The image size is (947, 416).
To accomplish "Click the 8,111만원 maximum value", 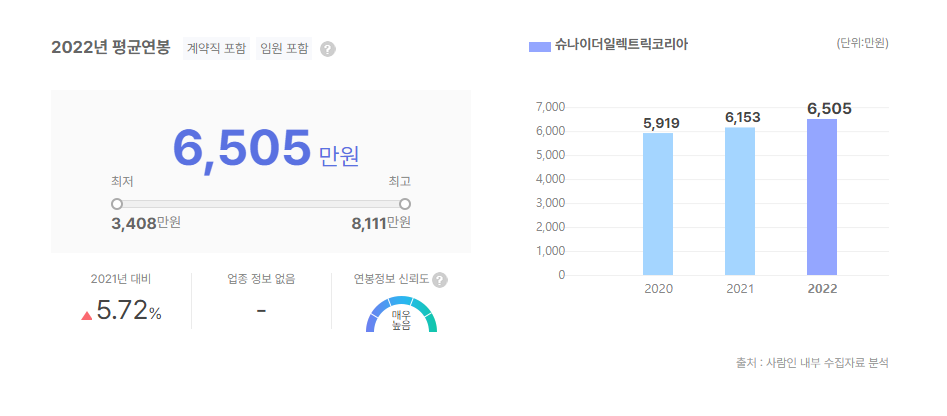I will [x=381, y=223].
